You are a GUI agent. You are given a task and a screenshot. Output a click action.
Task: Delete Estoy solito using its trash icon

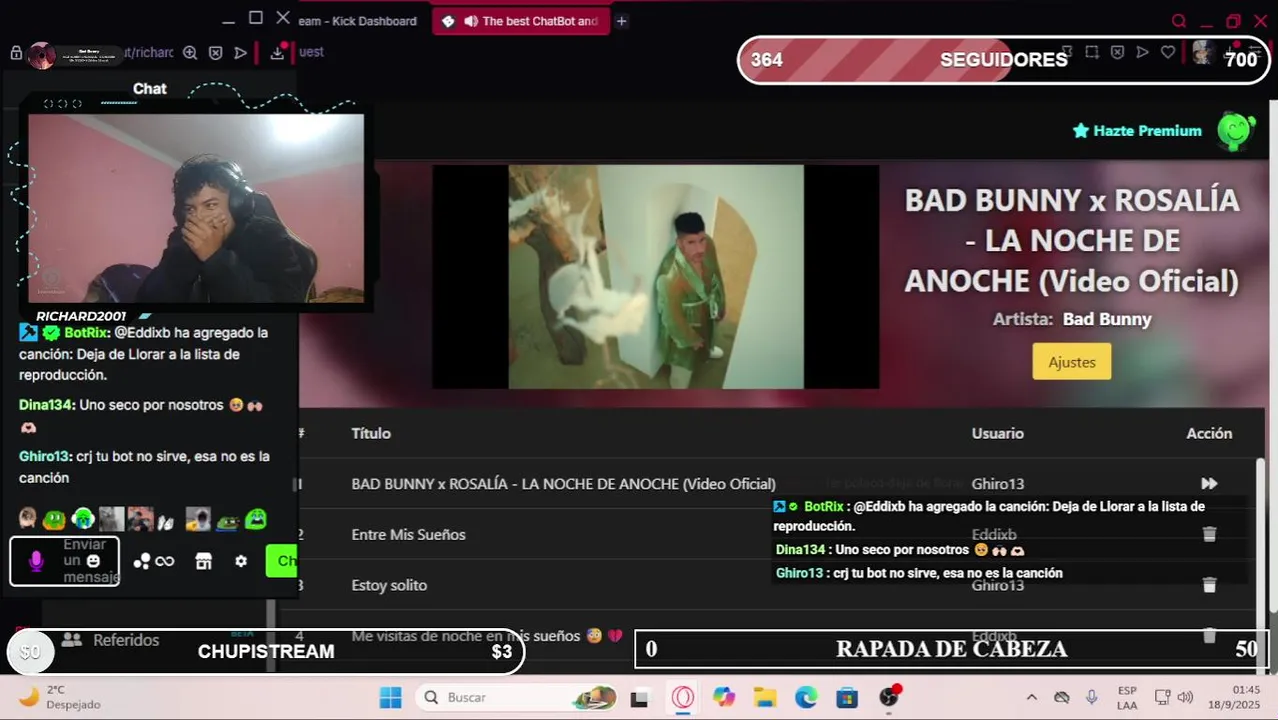tap(1209, 585)
